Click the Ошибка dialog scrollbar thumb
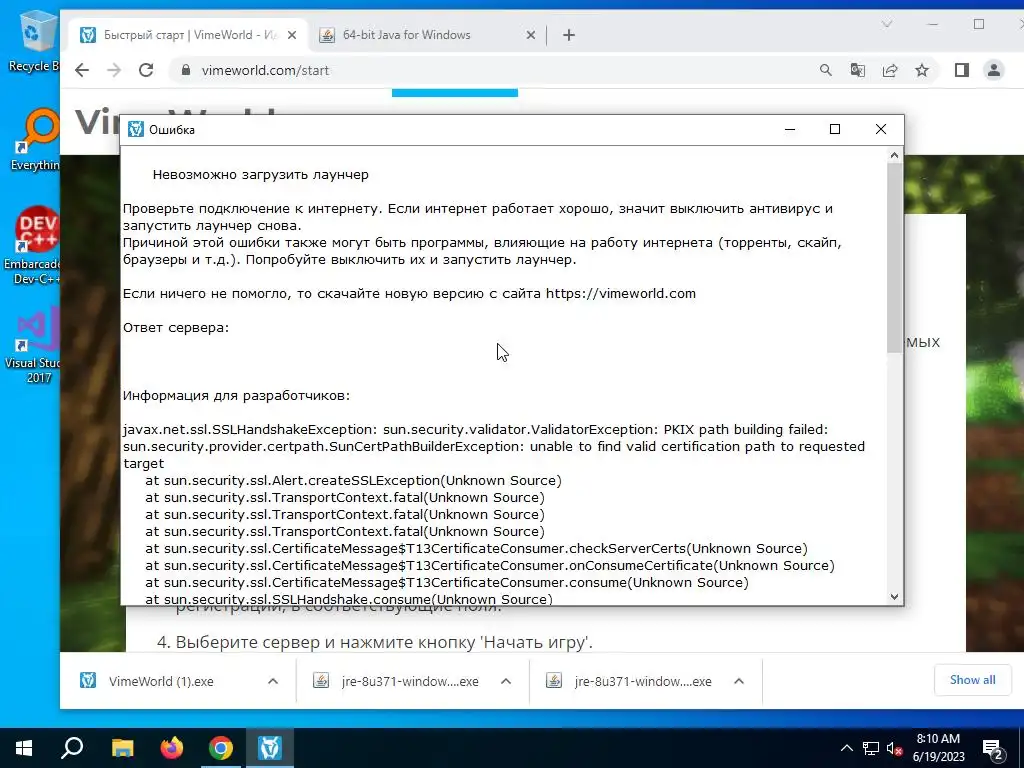Screen dimensions: 1024x768 [894, 257]
